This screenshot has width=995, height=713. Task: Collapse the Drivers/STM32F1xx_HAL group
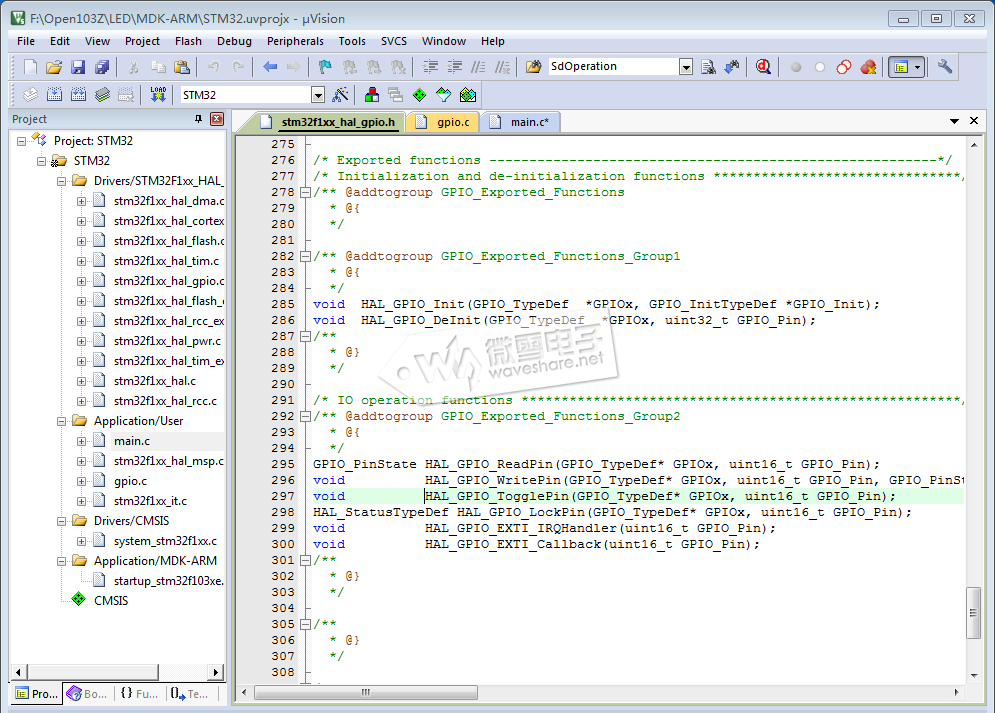(x=62, y=181)
